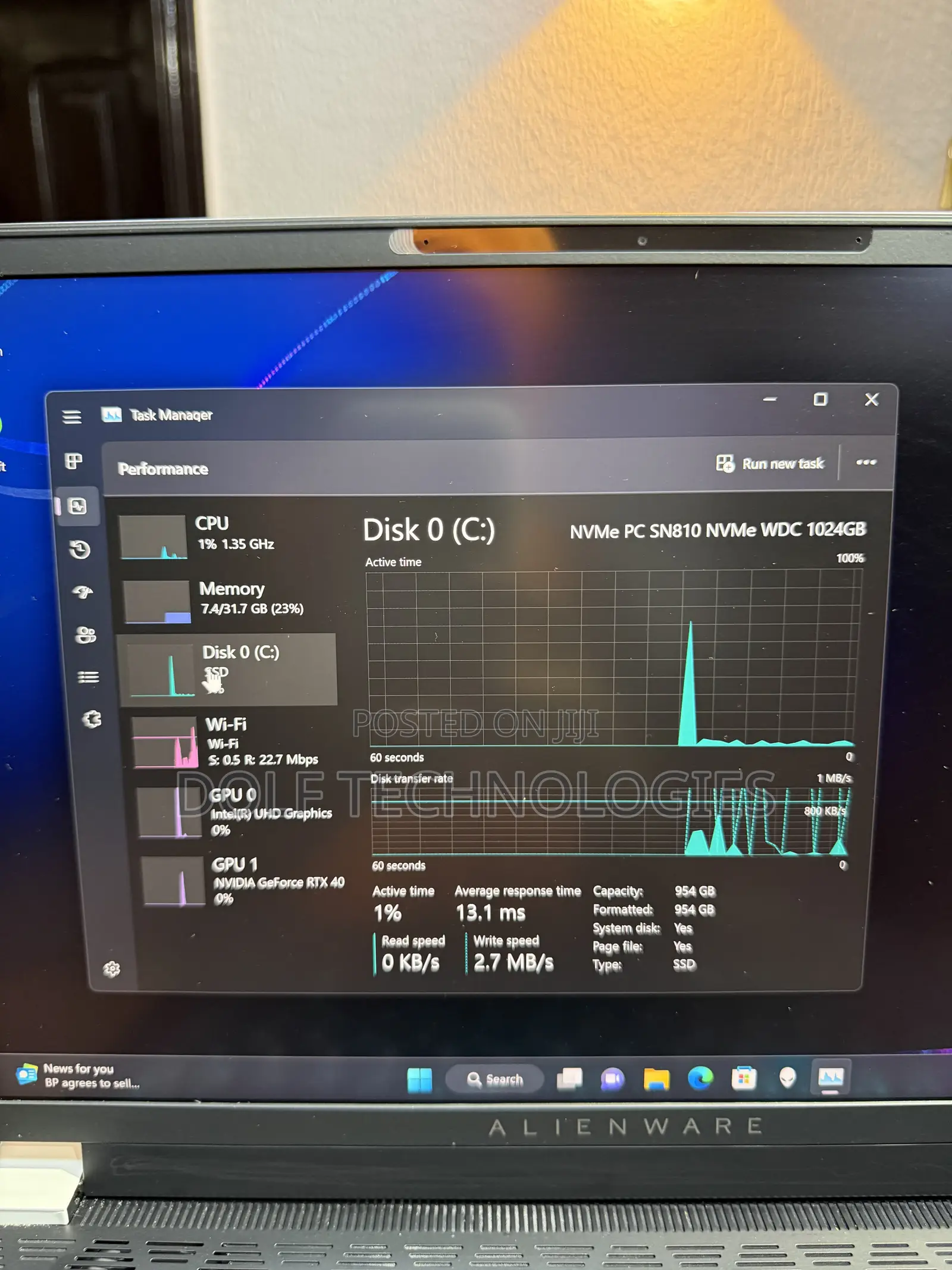Click the Memory usage mini graph thumbnail
952x1270 pixels.
(x=156, y=602)
